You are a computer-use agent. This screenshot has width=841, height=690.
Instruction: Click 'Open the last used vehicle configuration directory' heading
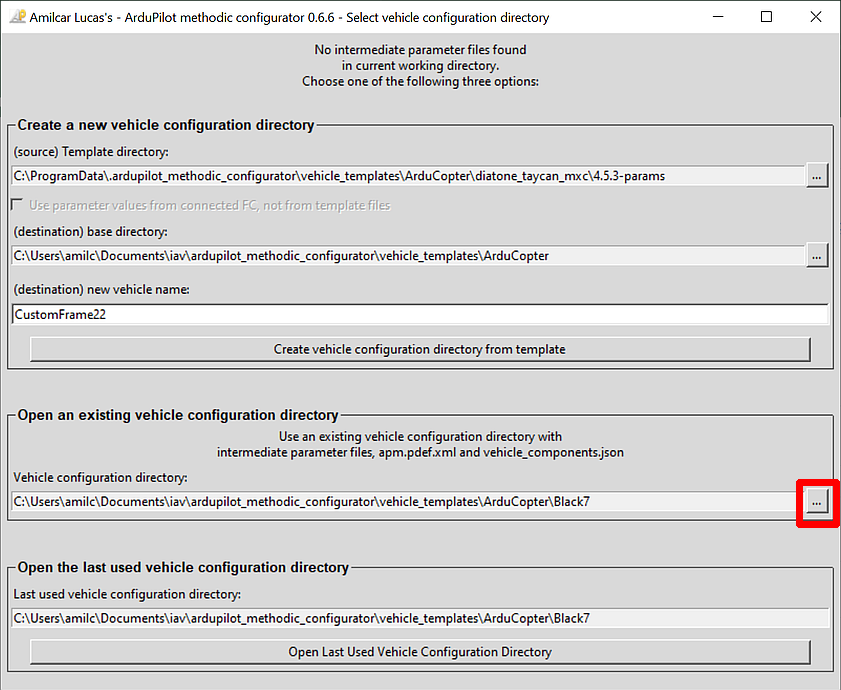[x=183, y=568]
